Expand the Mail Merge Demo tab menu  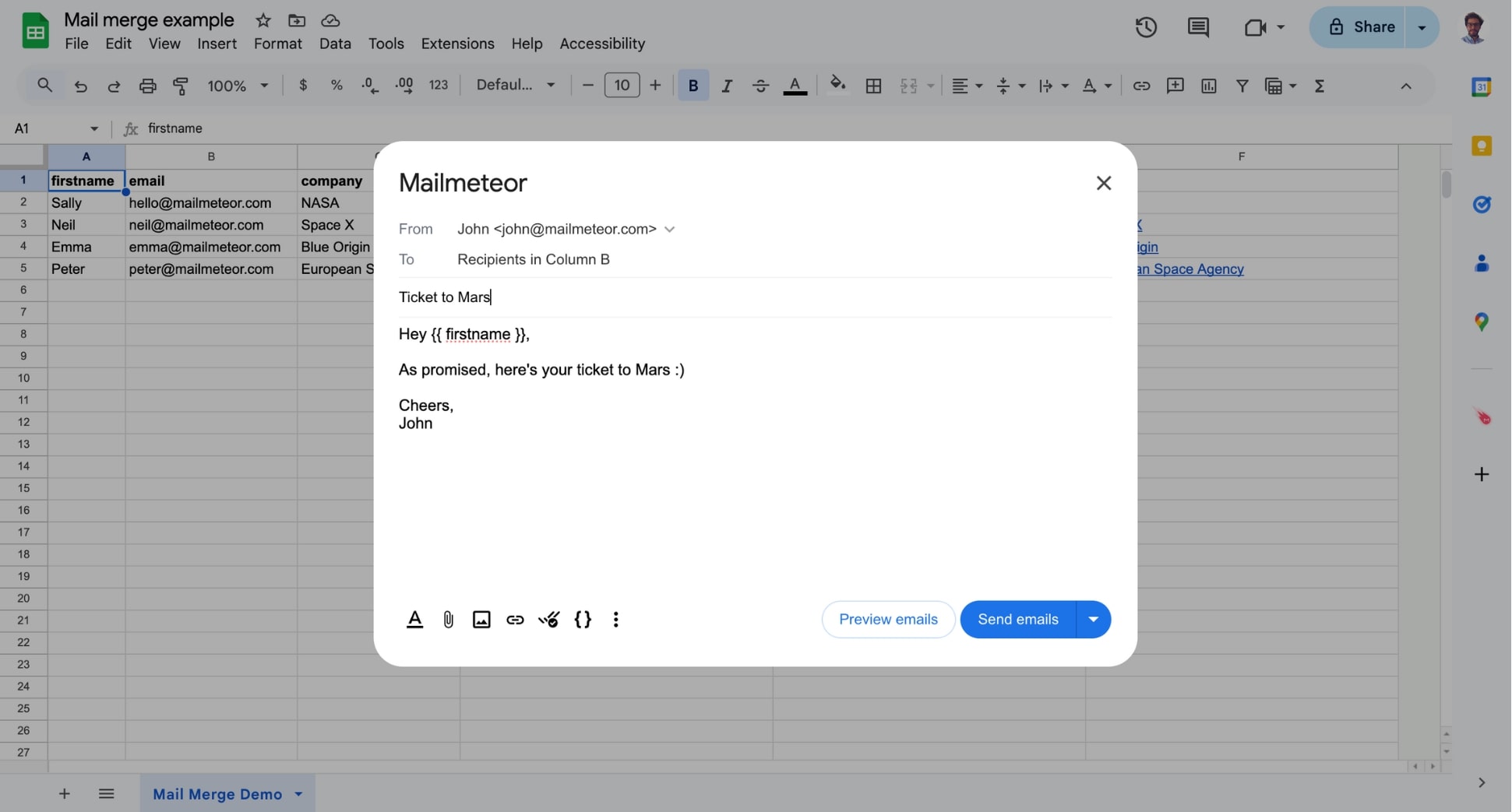tap(298, 795)
